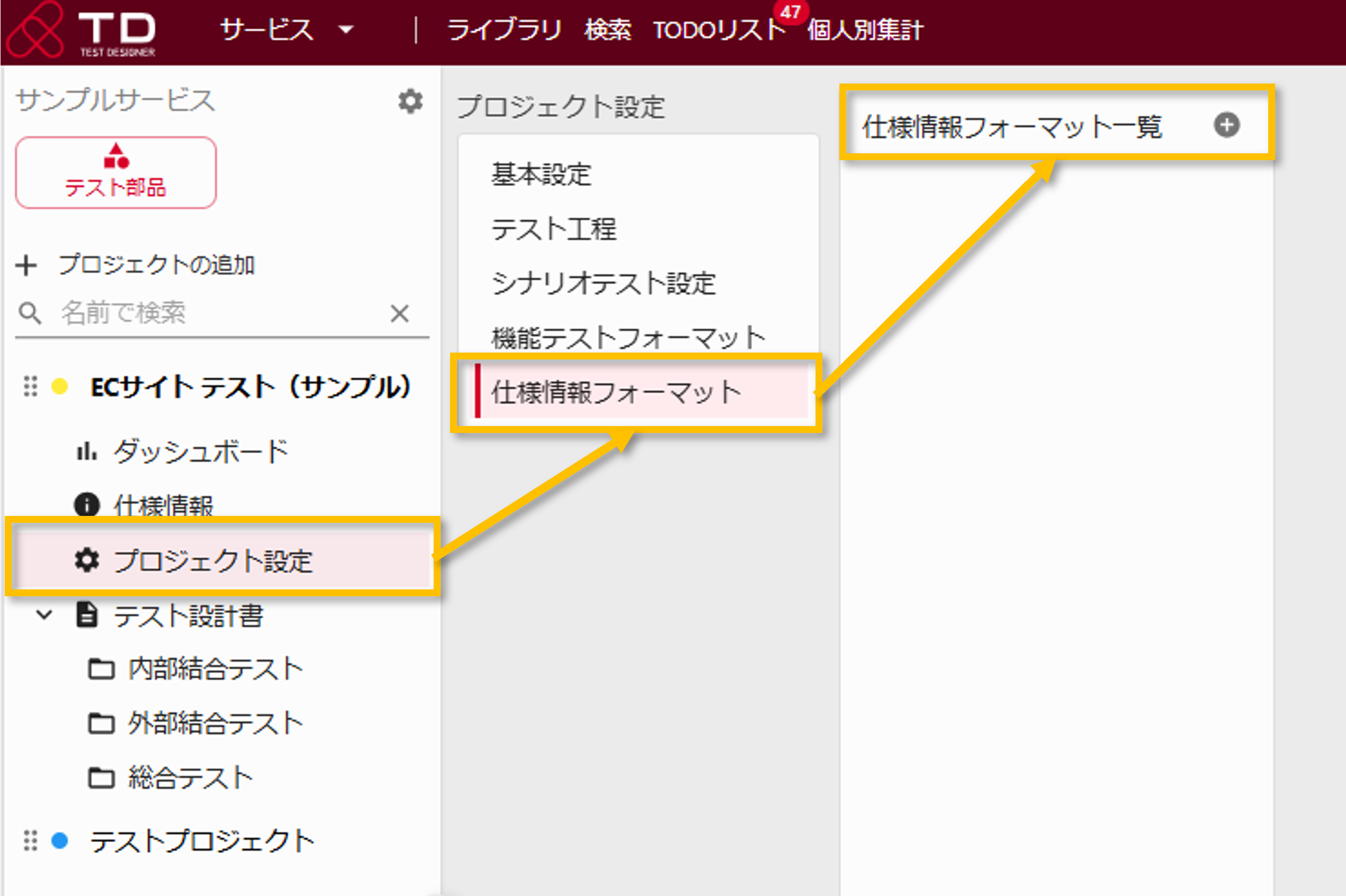1346x896 pixels.
Task: Click the テスト設計書 document icon
Action: [x=87, y=615]
